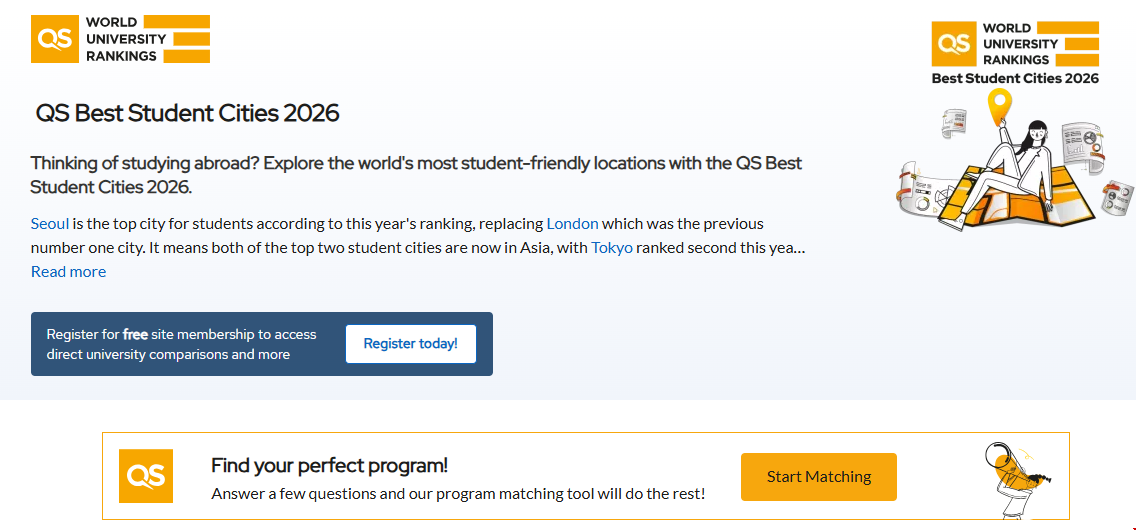The height and width of the screenshot is (530, 1136).
Task: Expand the description with Read more
Action: 68,271
